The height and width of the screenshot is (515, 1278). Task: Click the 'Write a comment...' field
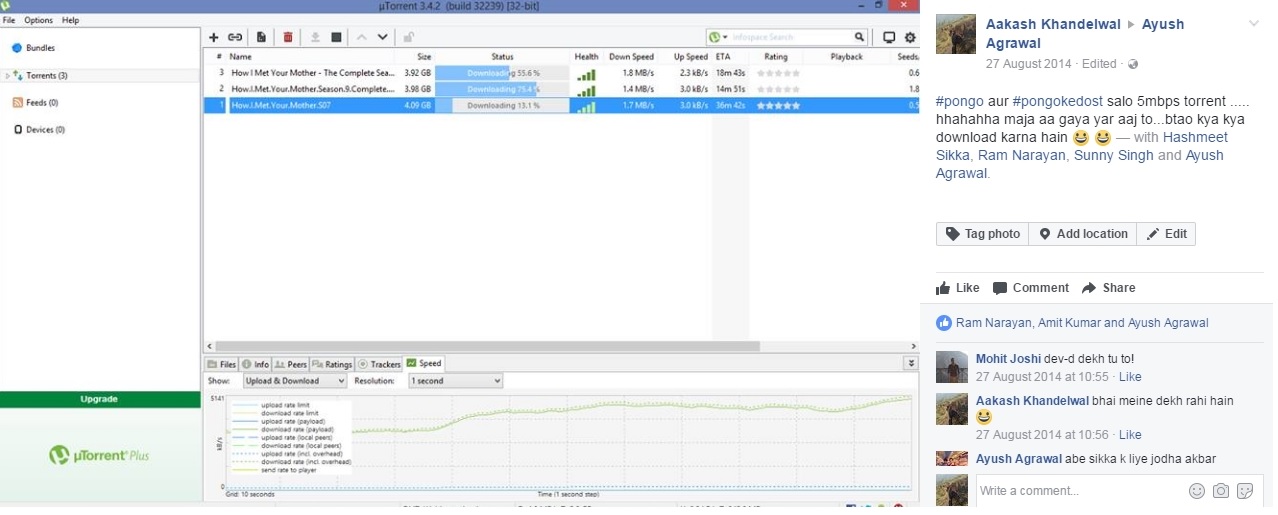point(1080,491)
